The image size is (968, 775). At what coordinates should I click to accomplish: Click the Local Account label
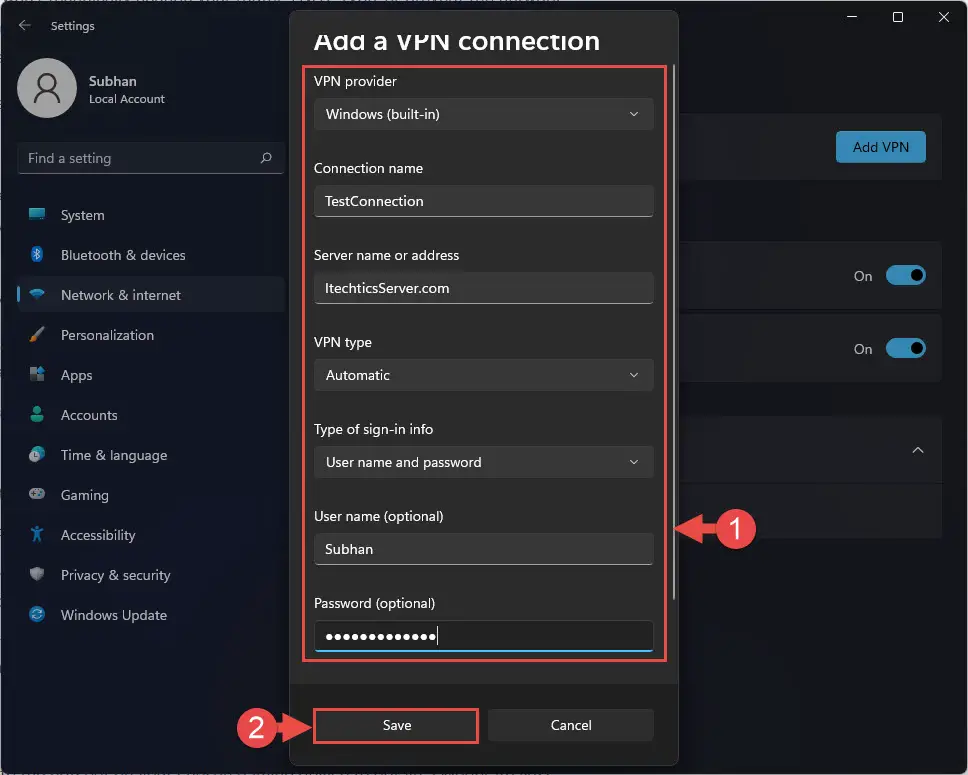127,99
